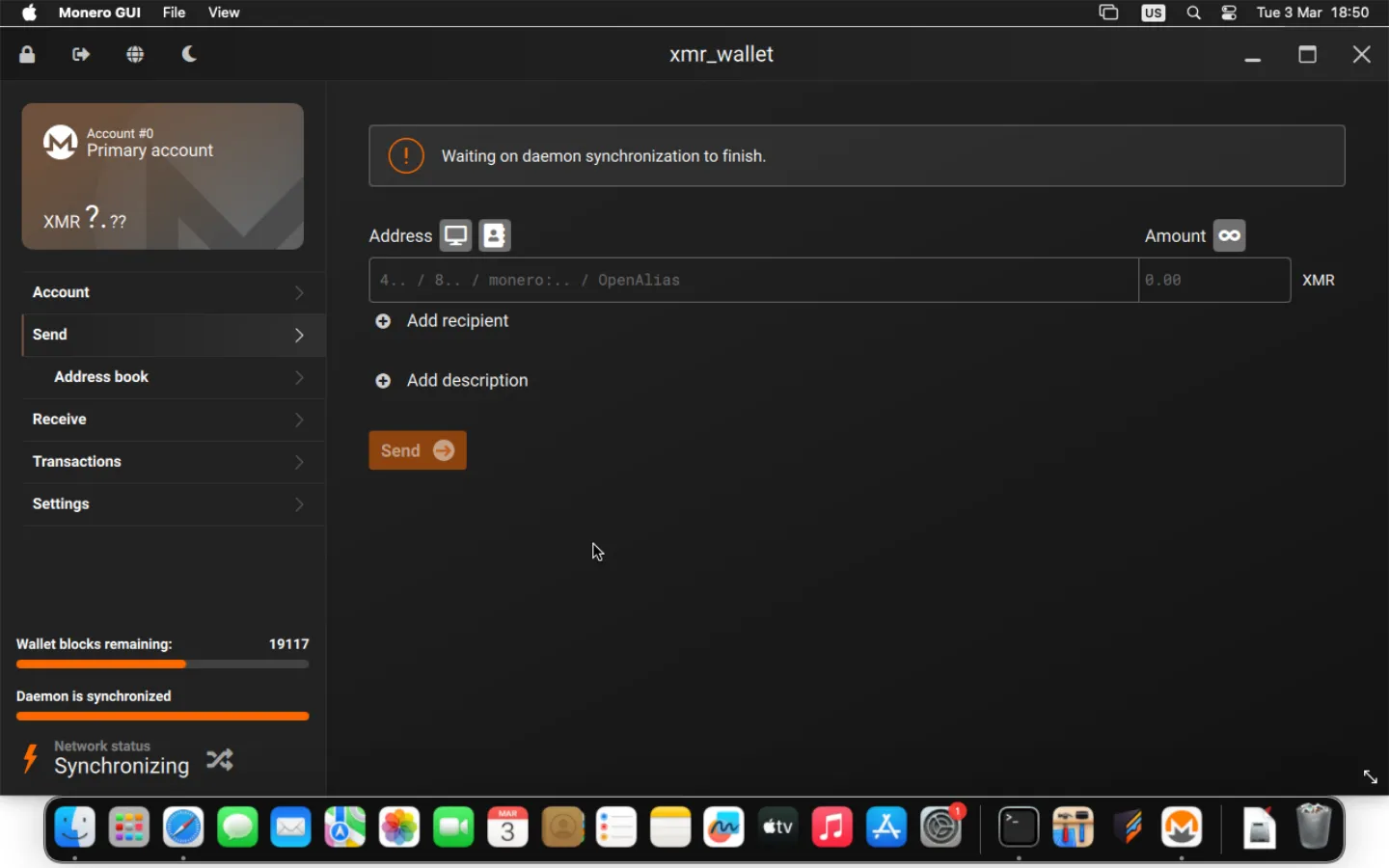This screenshot has width=1389, height=868.
Task: Click the chevron on the Transactions row
Action: point(299,462)
